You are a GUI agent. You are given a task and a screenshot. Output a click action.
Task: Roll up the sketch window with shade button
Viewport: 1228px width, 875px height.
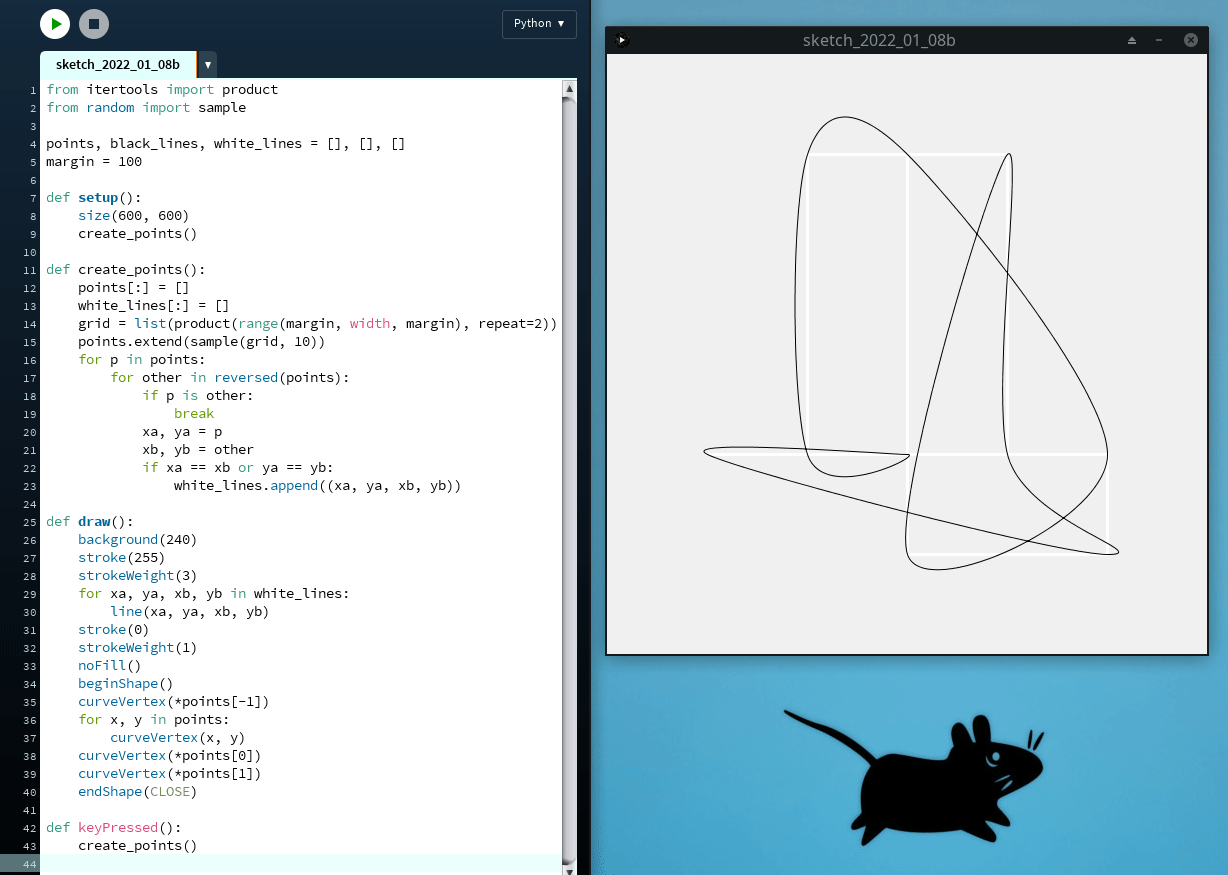click(x=1132, y=40)
